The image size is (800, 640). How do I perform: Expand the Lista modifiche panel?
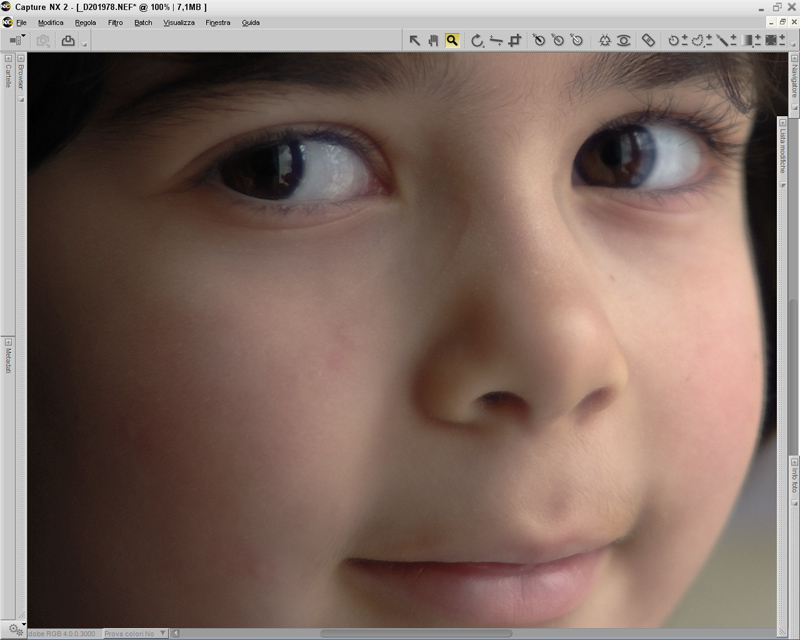(x=783, y=123)
